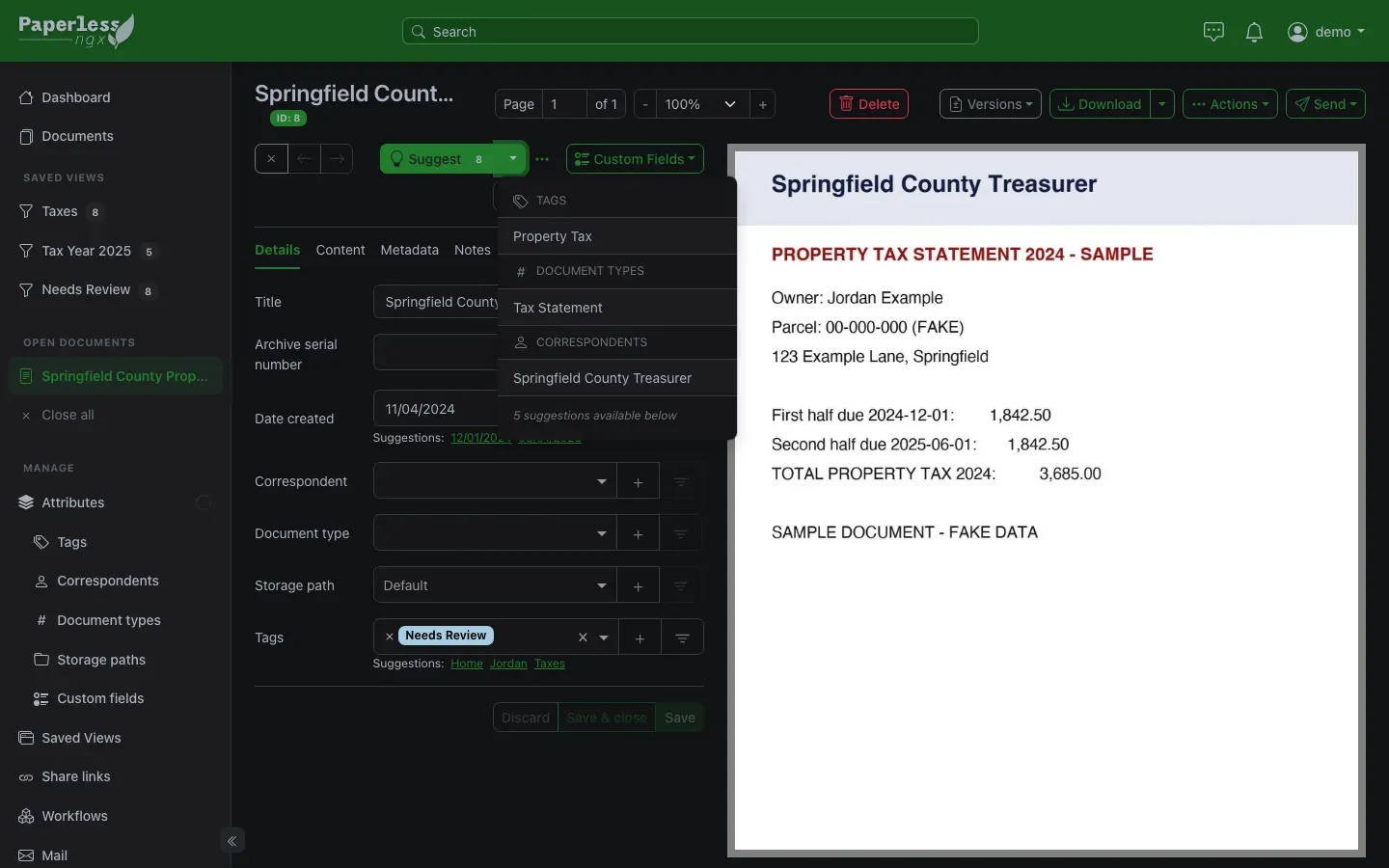1389x868 pixels.
Task: Open Saved Views page
Action: pyautogui.click(x=81, y=738)
